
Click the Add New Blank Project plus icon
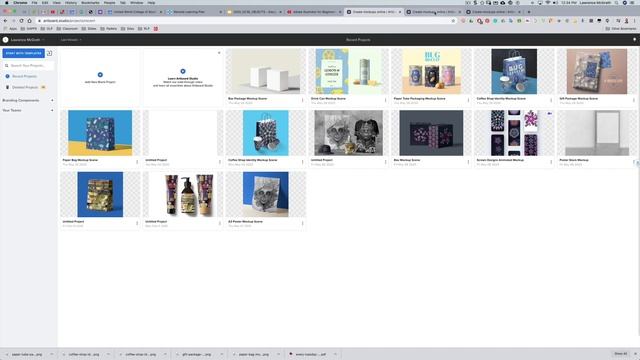[100, 75]
